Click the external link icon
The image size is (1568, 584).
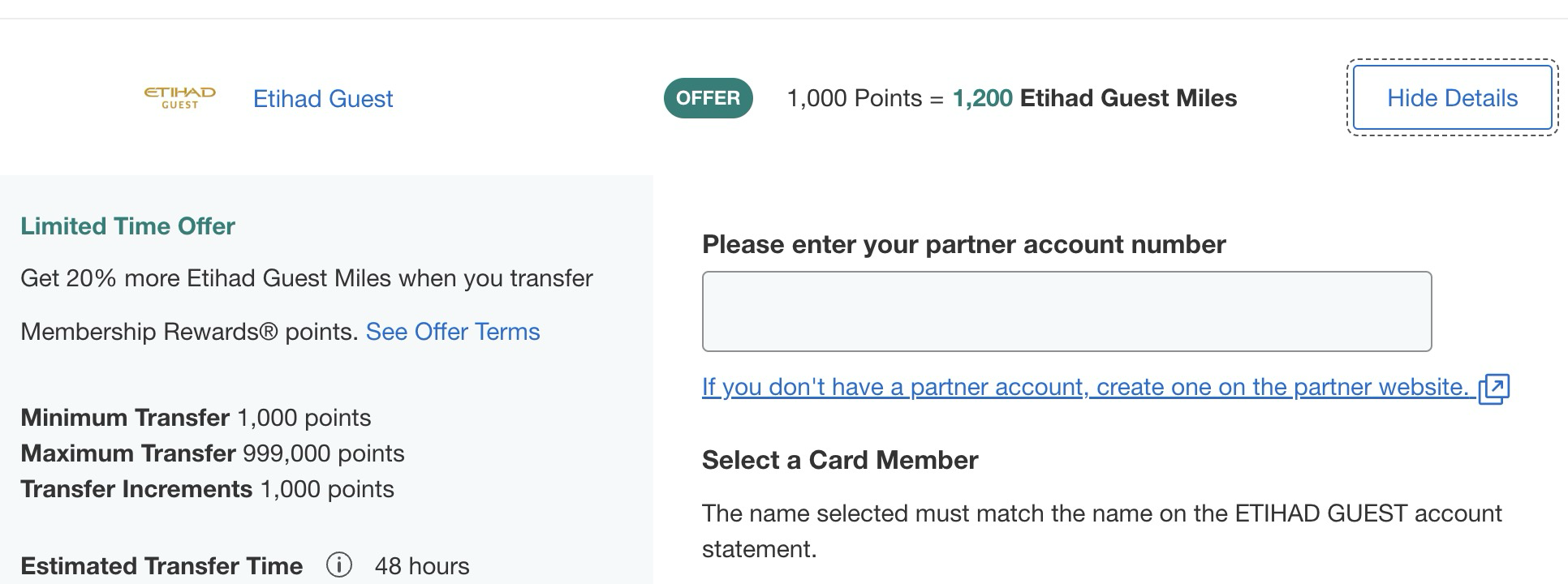tap(1493, 389)
